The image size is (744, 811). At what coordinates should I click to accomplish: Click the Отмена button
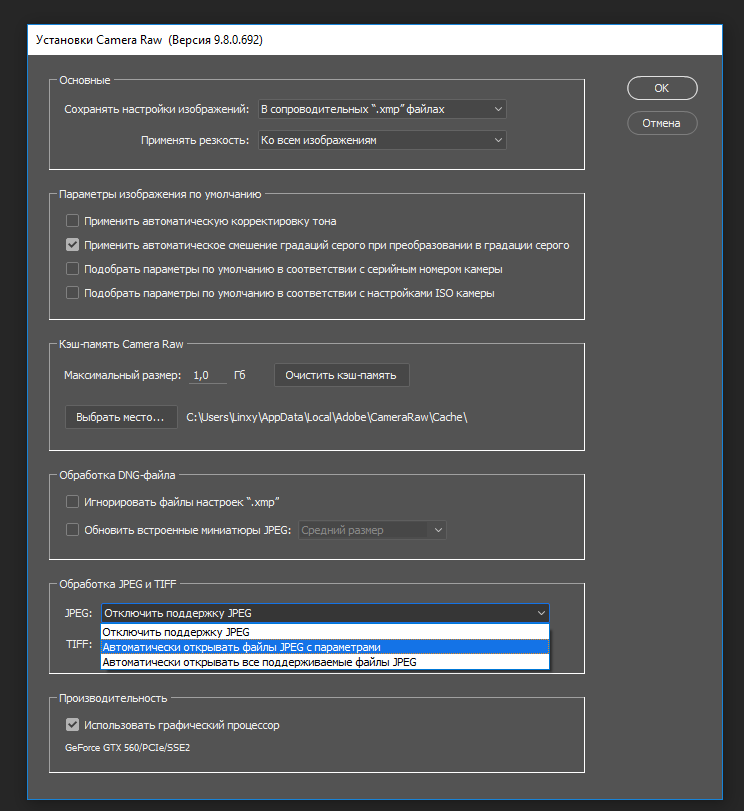tap(662, 123)
